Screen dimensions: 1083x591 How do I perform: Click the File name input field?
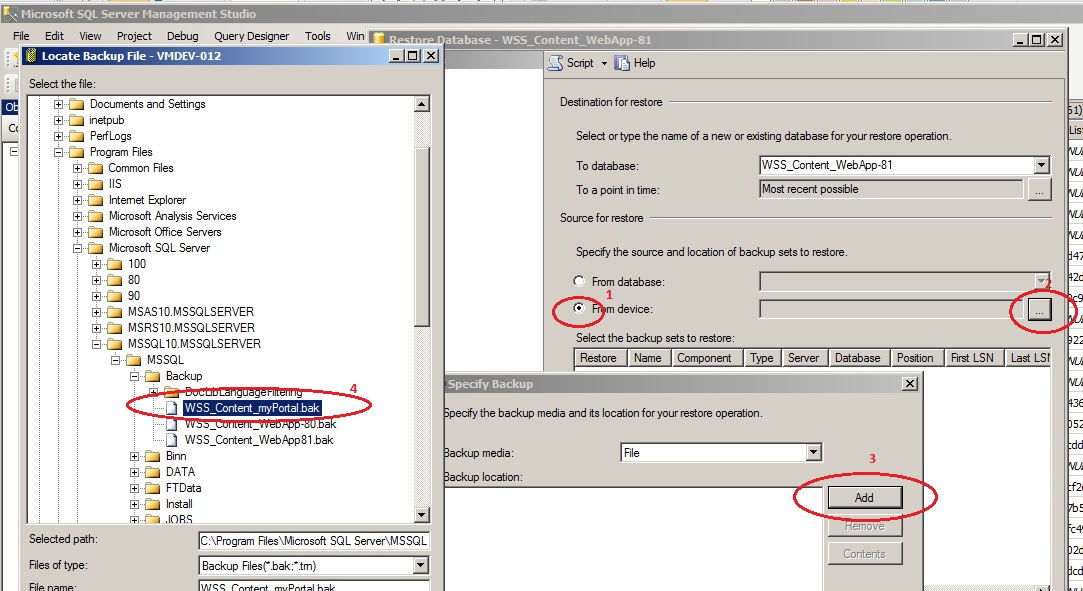(x=300, y=587)
